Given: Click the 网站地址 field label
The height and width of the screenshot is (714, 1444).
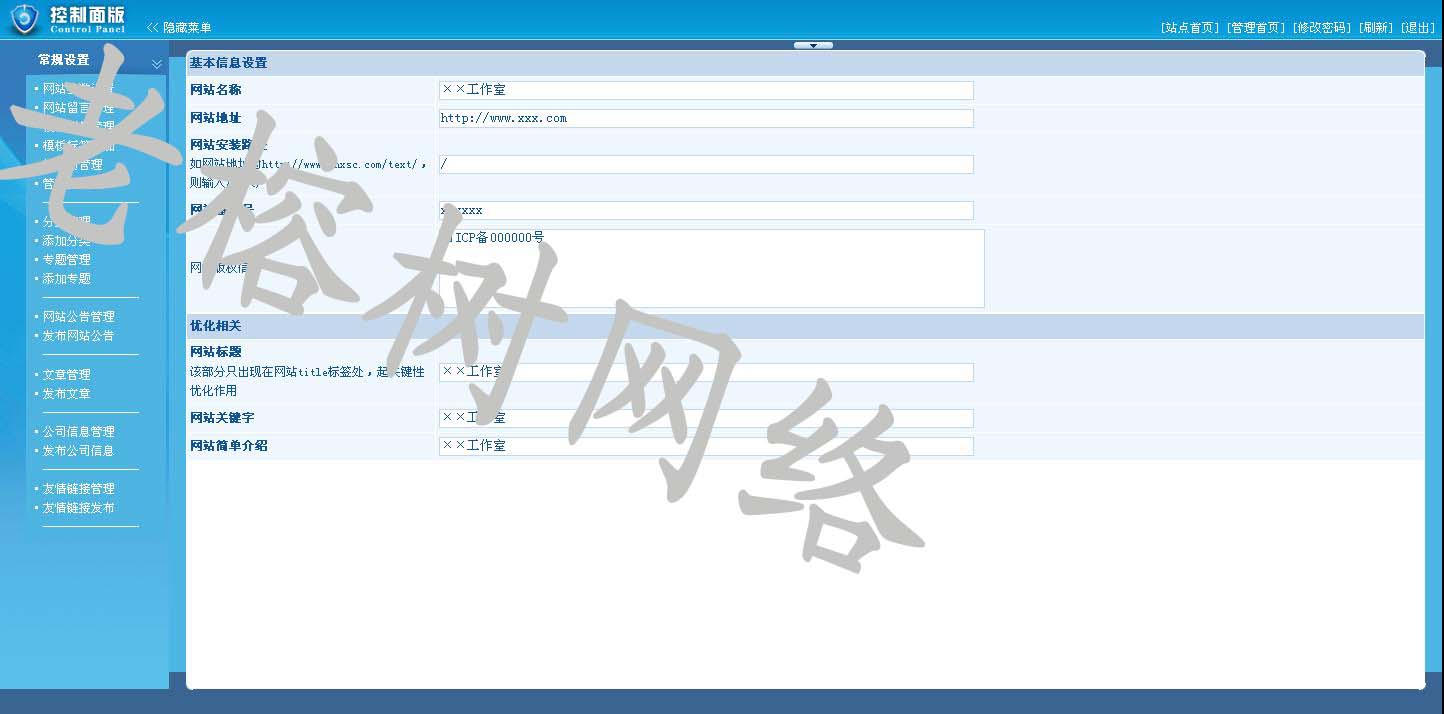Looking at the screenshot, I should tap(216, 118).
